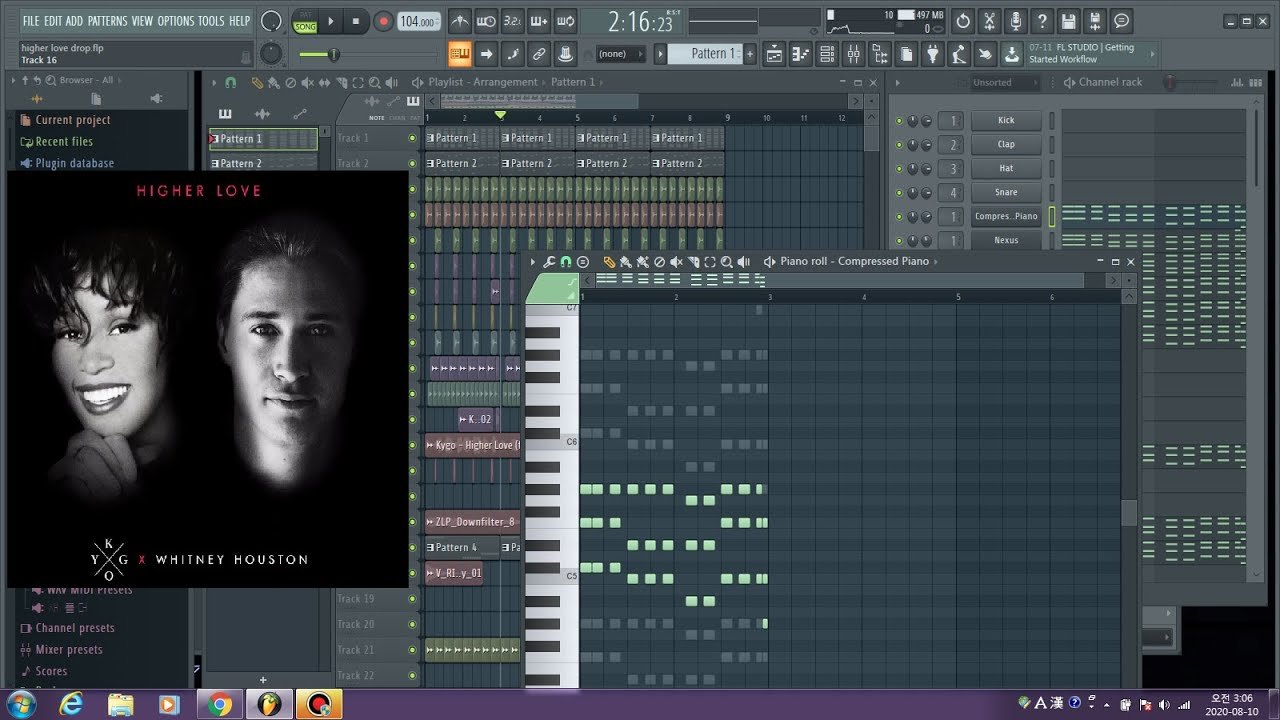Open Playlist options menu arrow
This screenshot has height=720, width=1280.
click(213, 83)
